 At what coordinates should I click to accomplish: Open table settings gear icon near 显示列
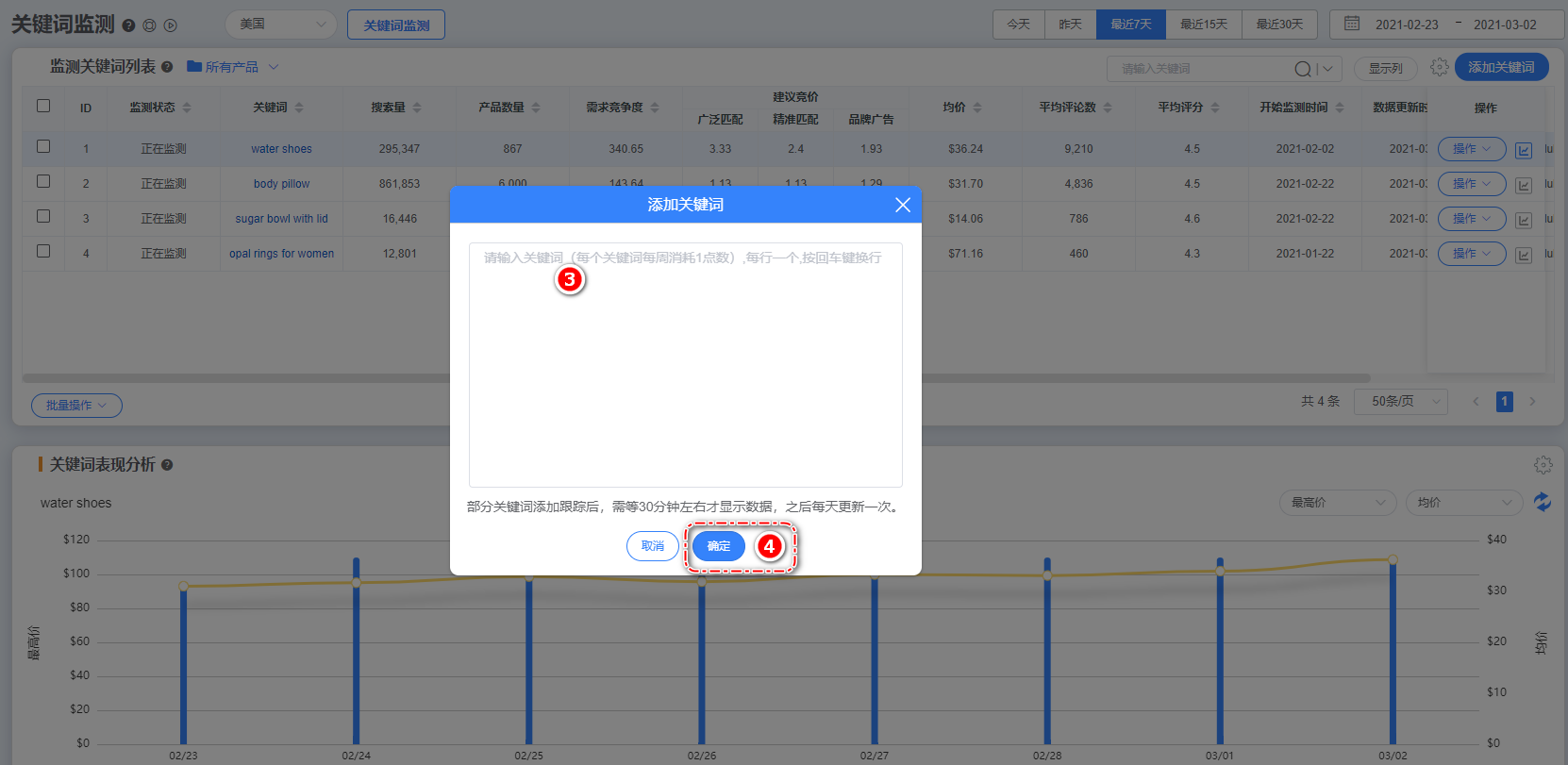coord(1439,67)
